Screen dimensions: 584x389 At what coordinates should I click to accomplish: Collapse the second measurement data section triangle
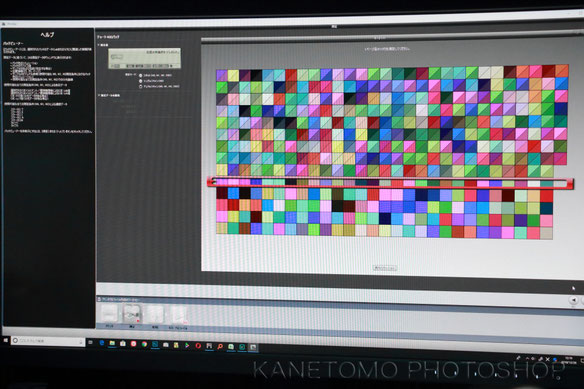99,95
